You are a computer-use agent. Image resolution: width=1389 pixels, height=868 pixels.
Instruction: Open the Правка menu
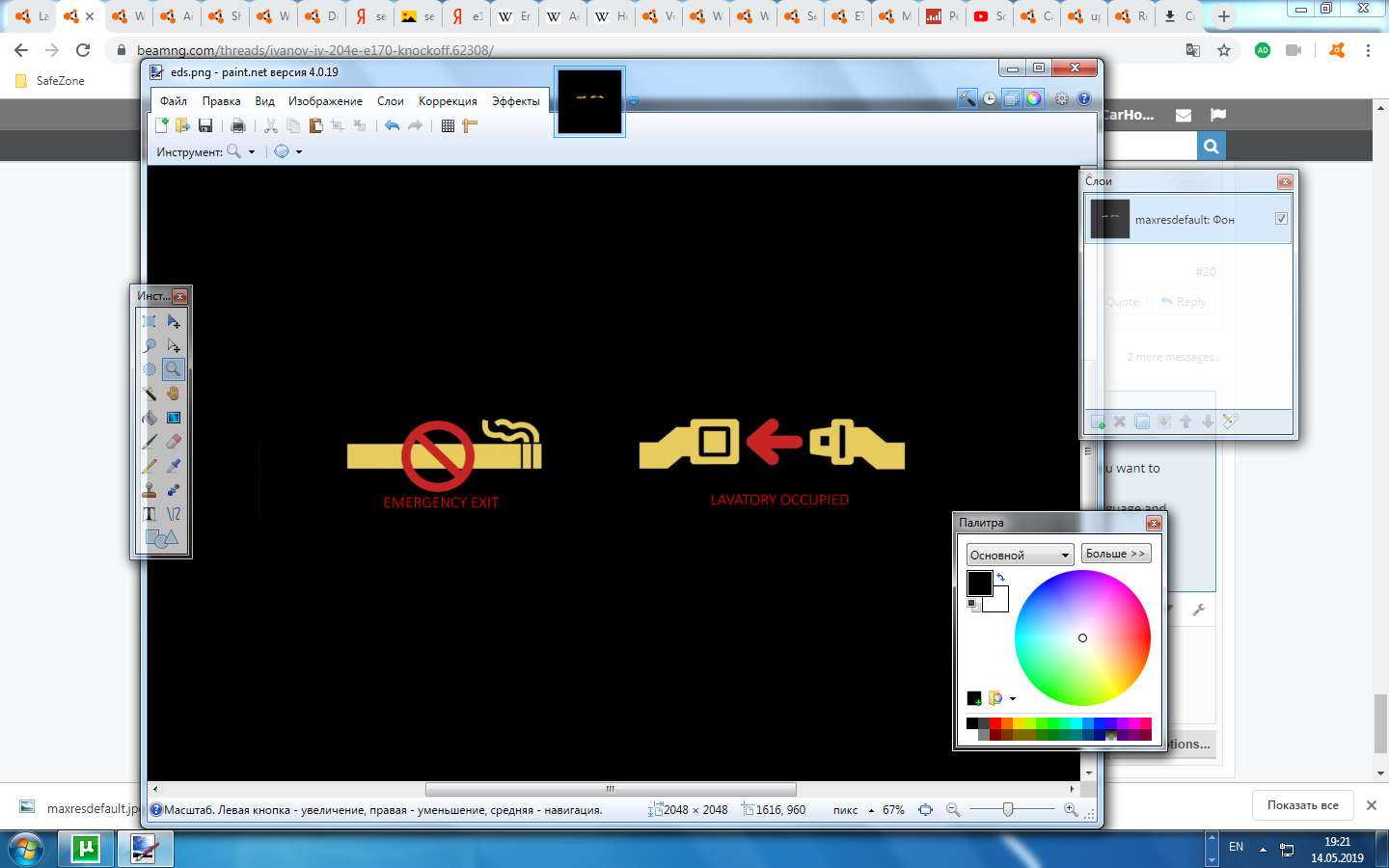point(221,101)
